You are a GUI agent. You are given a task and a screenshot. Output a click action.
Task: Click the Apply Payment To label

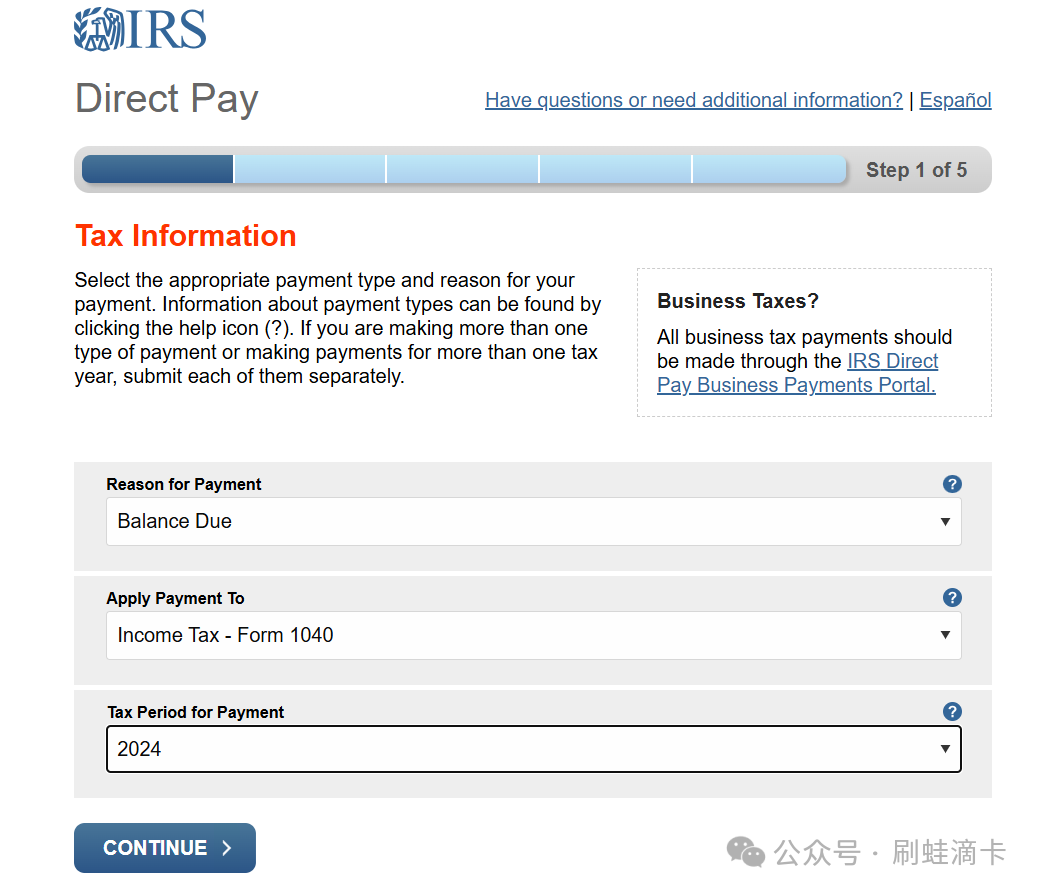(x=175, y=598)
